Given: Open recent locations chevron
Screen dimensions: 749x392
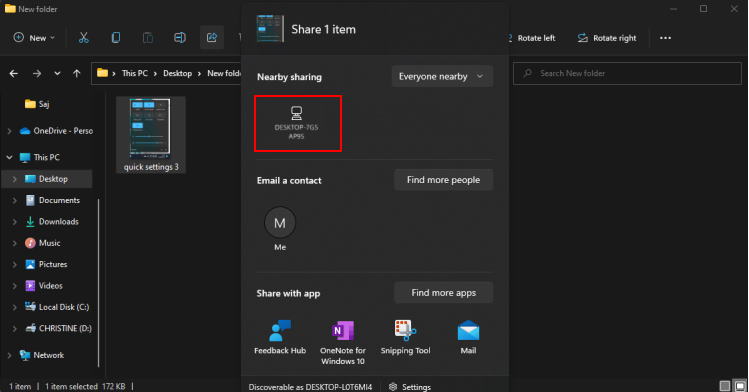Looking at the screenshot, I should click(x=57, y=74).
